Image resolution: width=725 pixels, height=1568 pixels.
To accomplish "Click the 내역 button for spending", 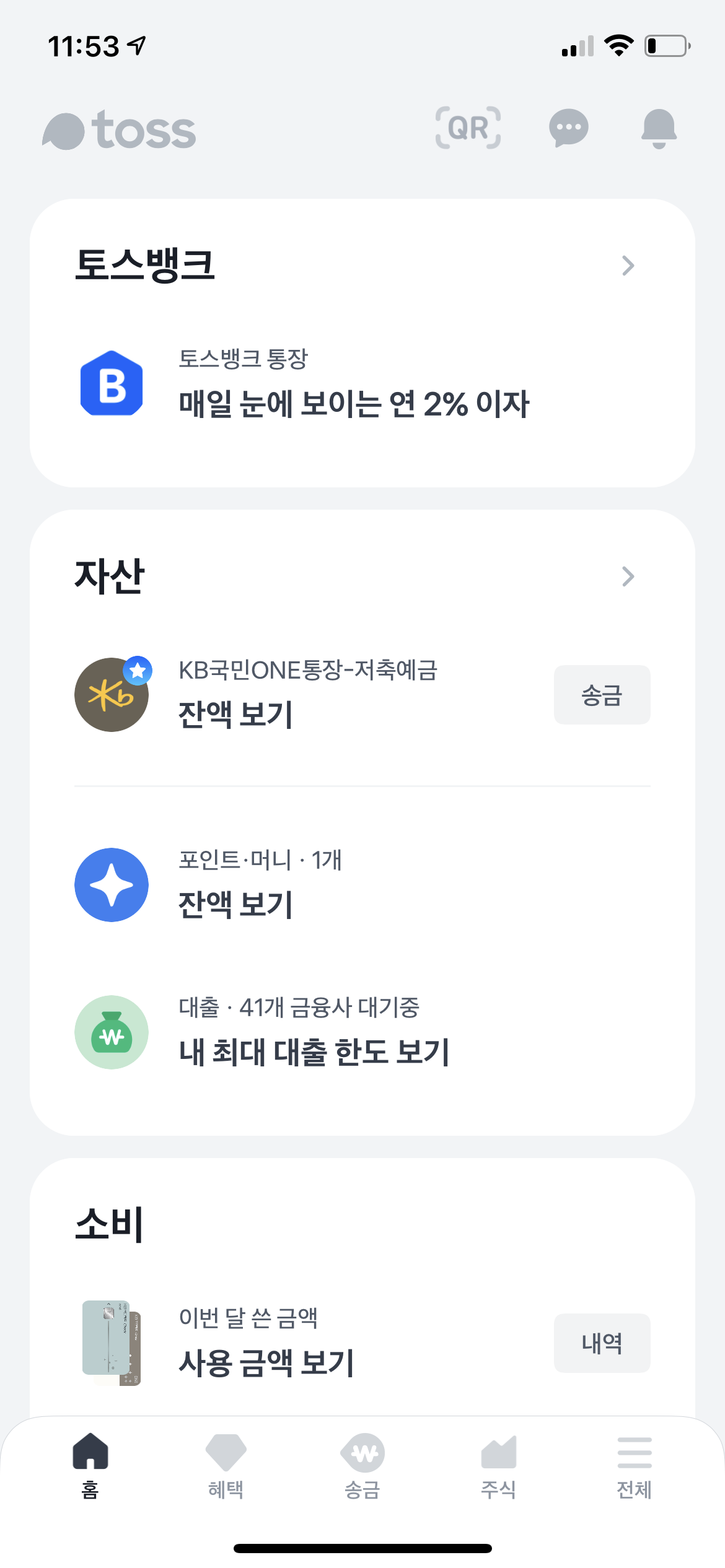I will [602, 1343].
